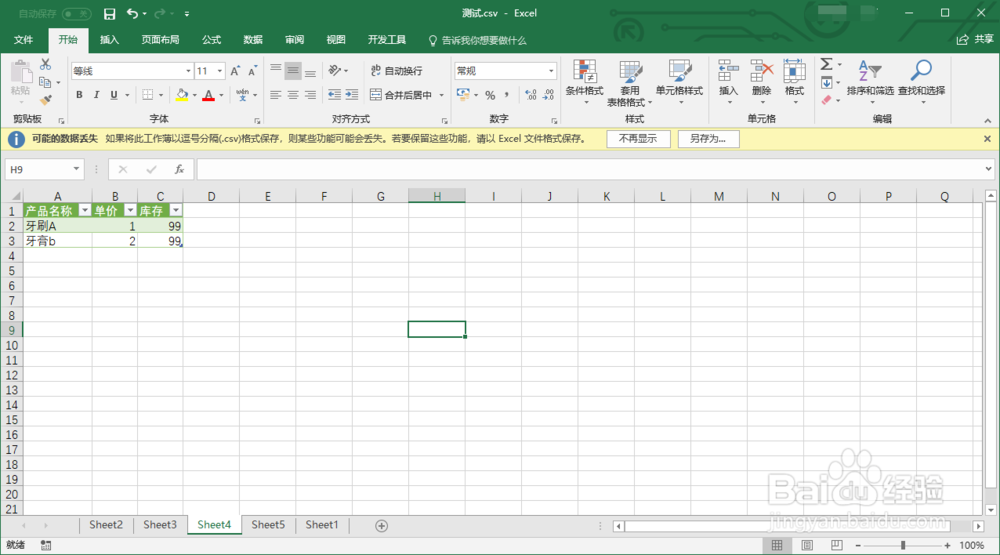Open the font name dropdown (等线)
The width and height of the screenshot is (1000, 555).
pos(188,71)
